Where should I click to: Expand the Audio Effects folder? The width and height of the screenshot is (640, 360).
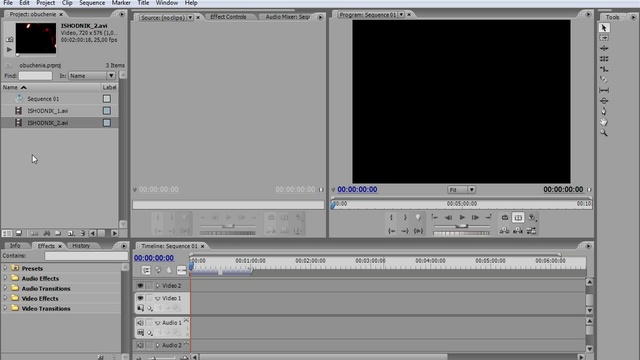click(x=5, y=278)
